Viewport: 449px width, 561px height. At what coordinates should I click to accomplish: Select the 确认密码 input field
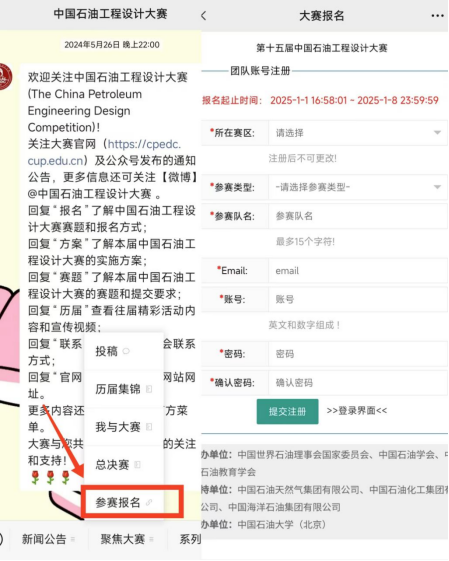click(358, 383)
